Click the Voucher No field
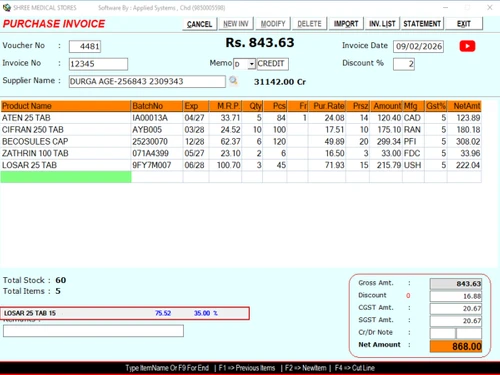500x375 pixels. click(85, 46)
